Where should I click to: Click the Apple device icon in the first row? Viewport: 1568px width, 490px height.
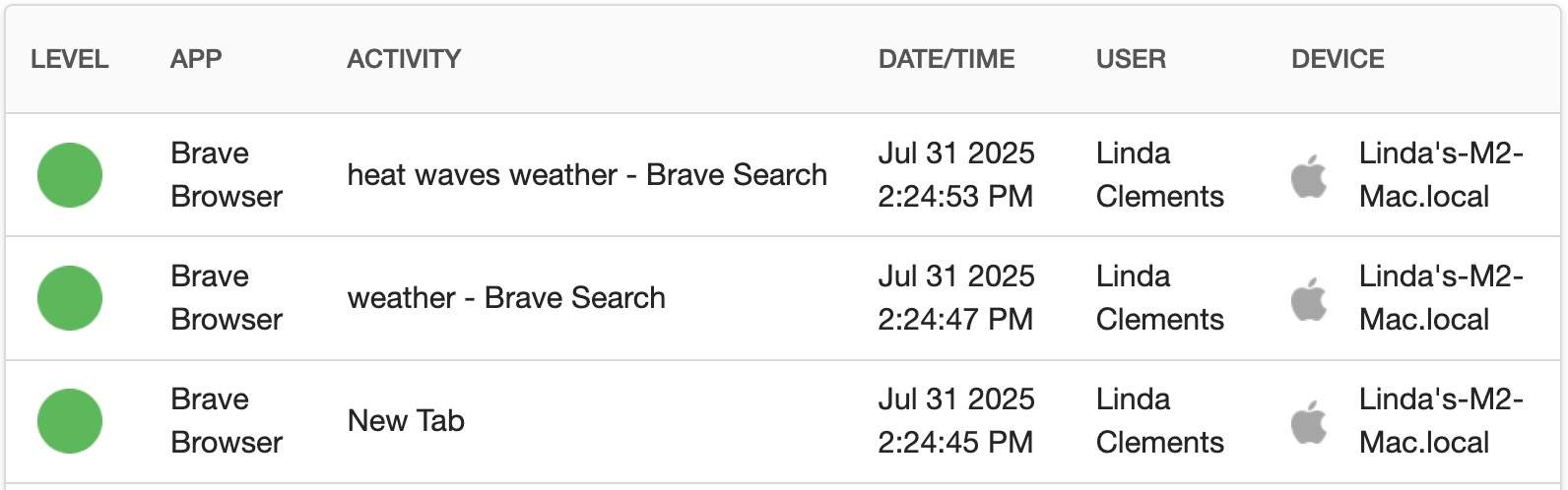point(1309,175)
